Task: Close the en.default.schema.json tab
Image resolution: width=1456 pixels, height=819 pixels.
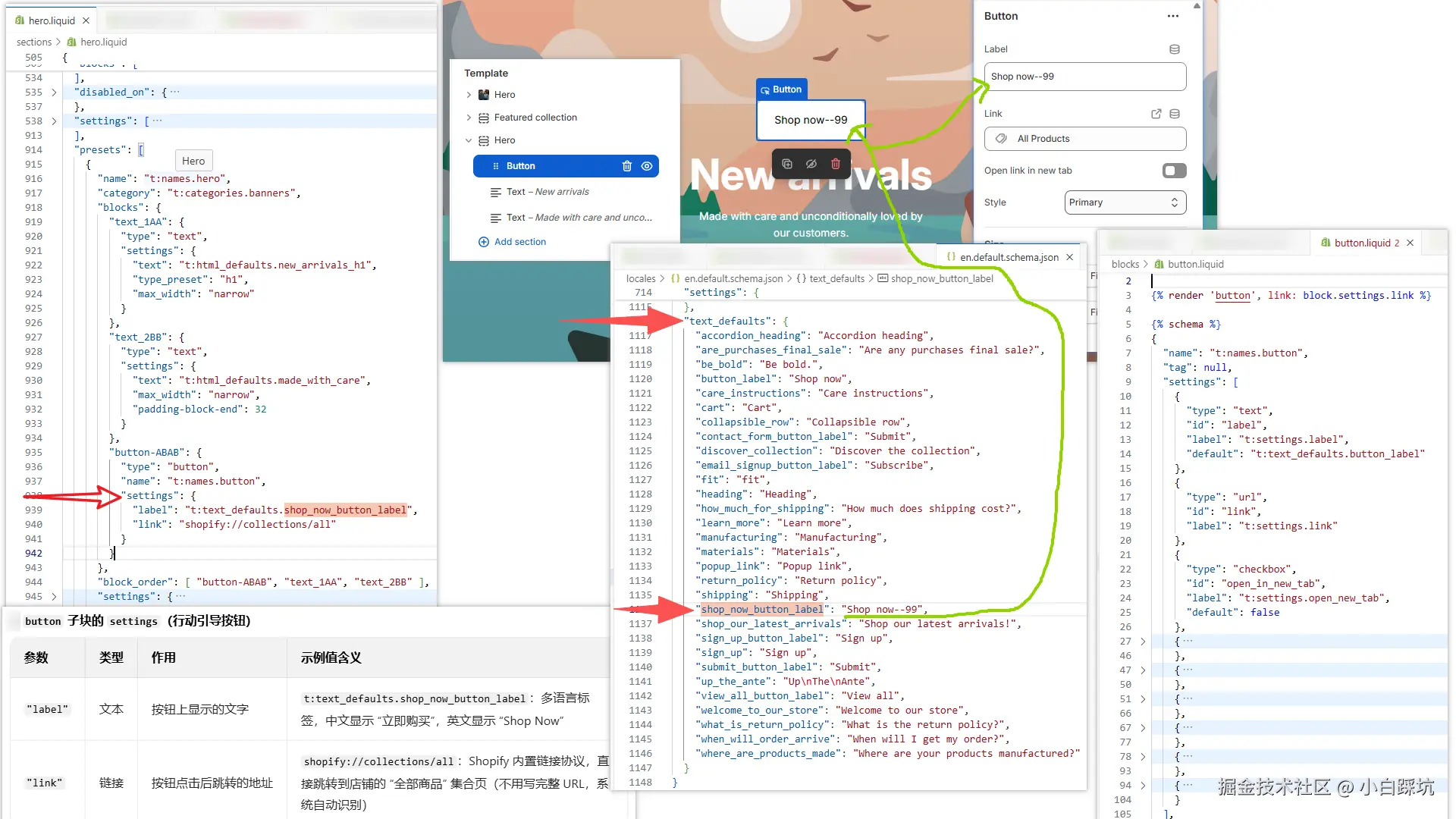Action: pyautogui.click(x=1069, y=257)
